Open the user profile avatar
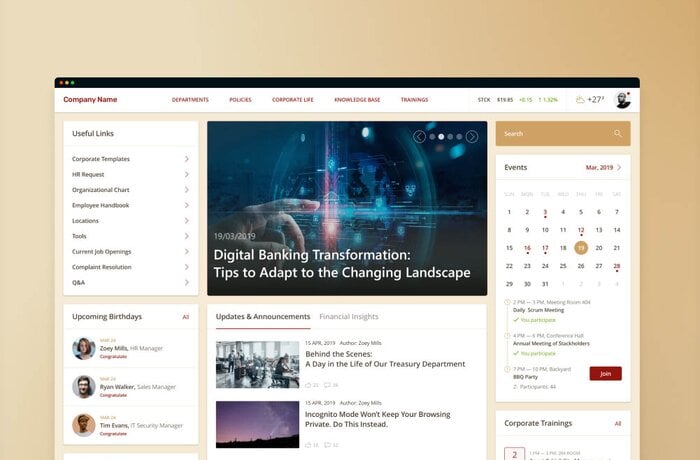This screenshot has width=700, height=460. point(622,100)
